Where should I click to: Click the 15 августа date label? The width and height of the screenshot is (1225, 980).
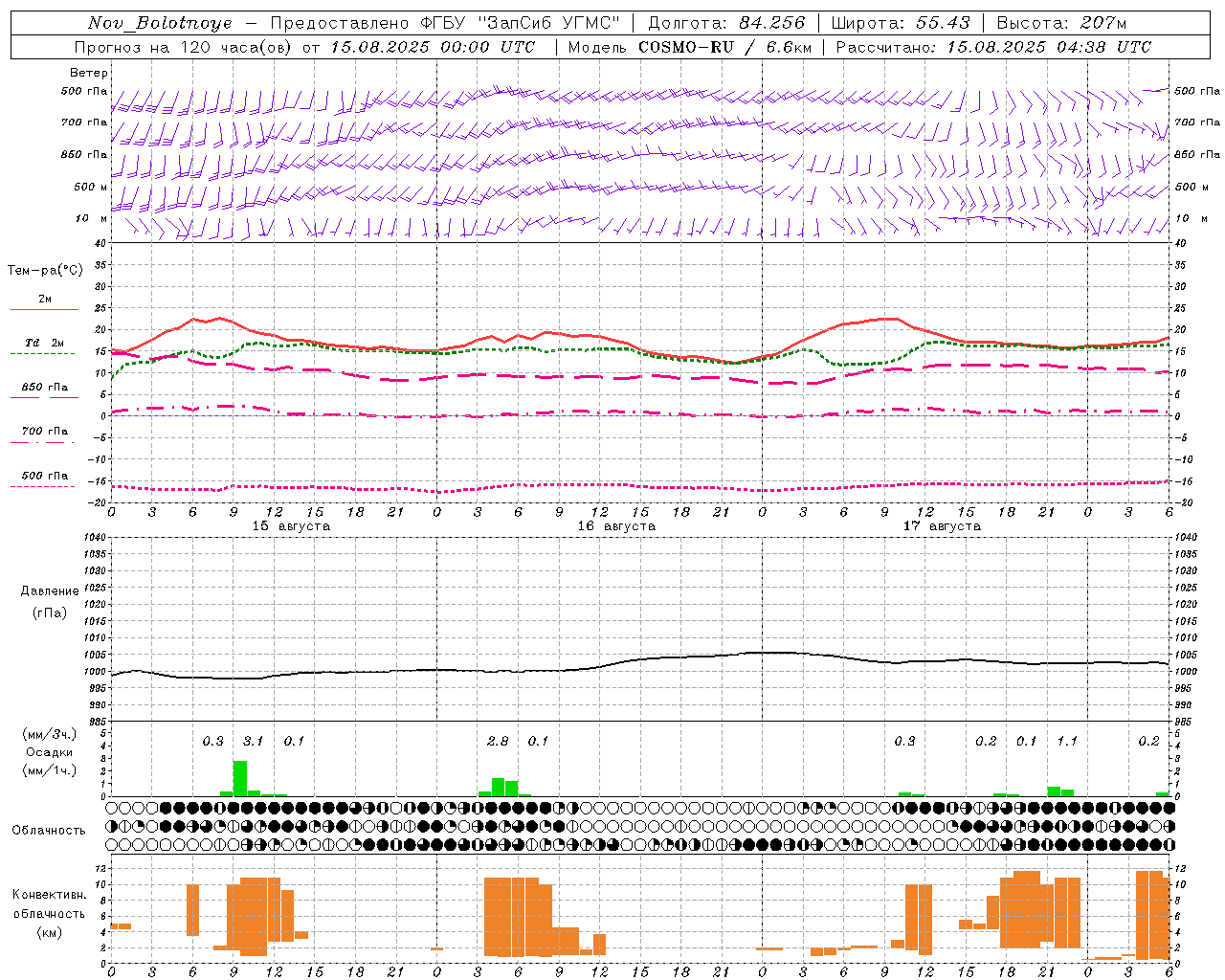(291, 526)
